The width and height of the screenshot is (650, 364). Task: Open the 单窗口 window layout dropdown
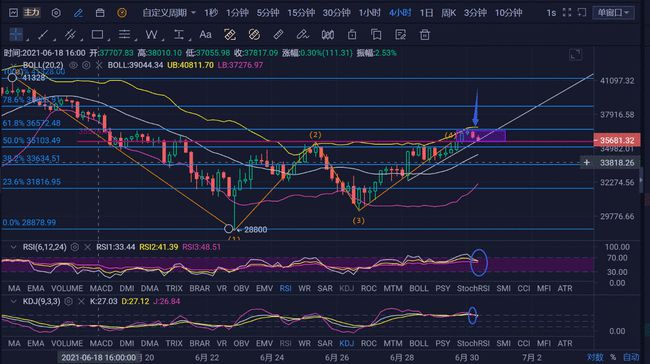(x=613, y=13)
